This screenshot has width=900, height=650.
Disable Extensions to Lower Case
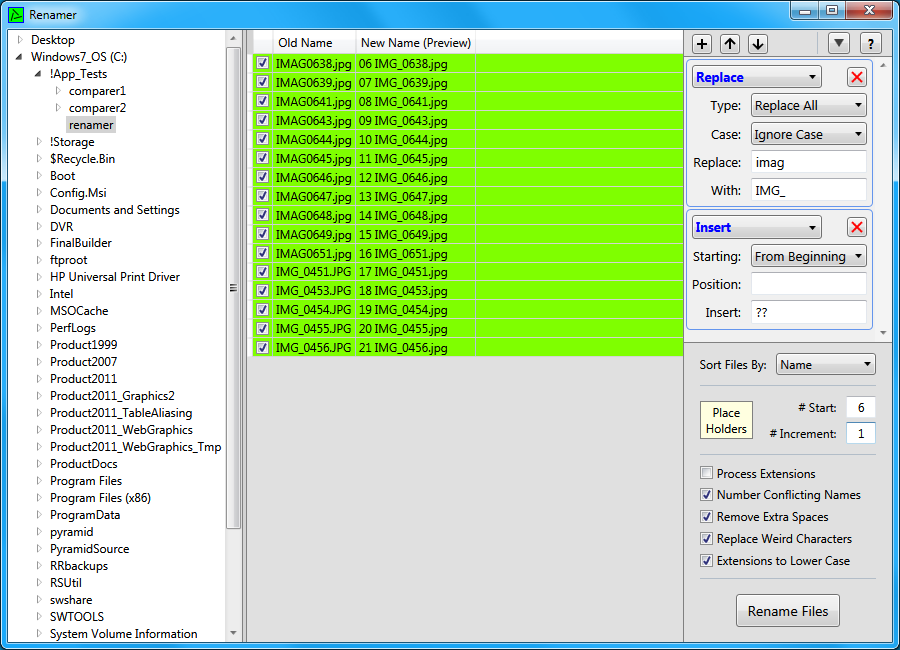[x=706, y=560]
